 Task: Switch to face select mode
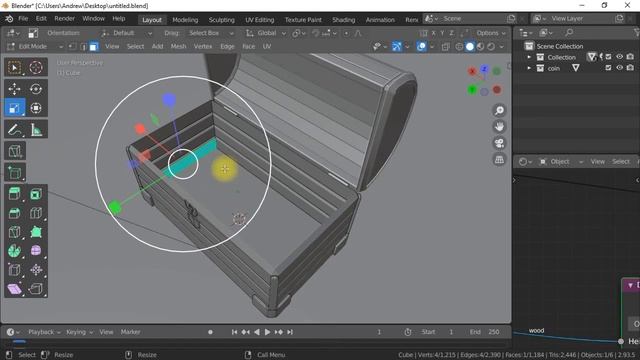(93, 47)
